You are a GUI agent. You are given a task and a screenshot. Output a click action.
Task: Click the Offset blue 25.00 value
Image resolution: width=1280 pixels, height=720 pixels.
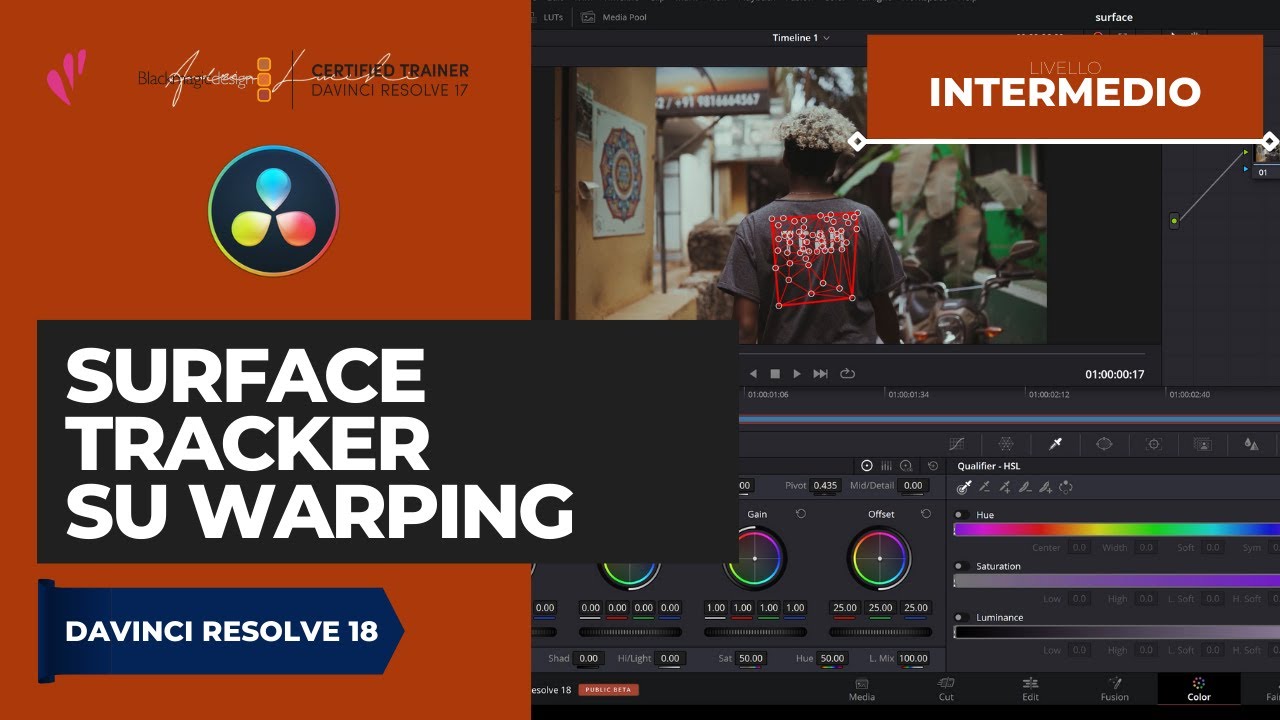[x=915, y=607]
